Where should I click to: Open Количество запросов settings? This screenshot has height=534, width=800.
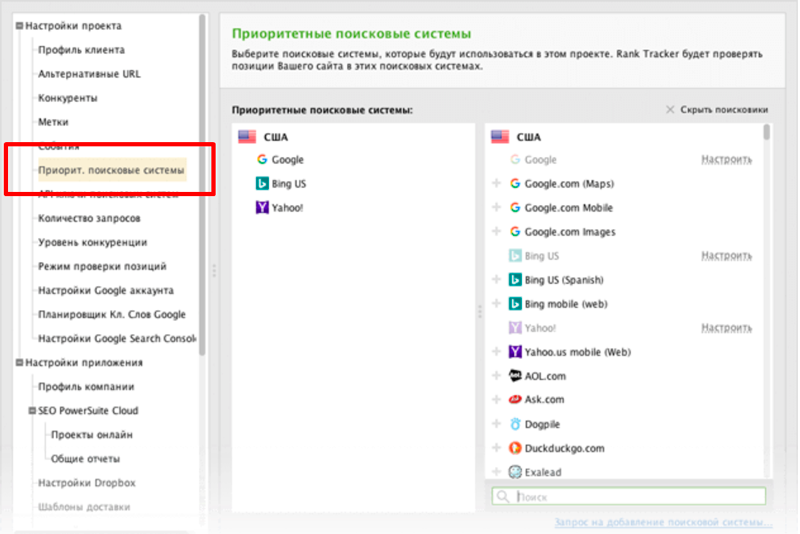coord(89,218)
